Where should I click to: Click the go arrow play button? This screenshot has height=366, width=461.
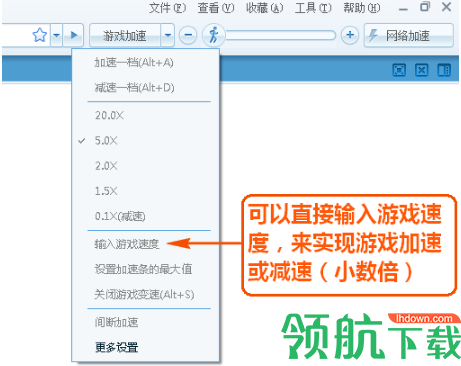pyautogui.click(x=74, y=35)
